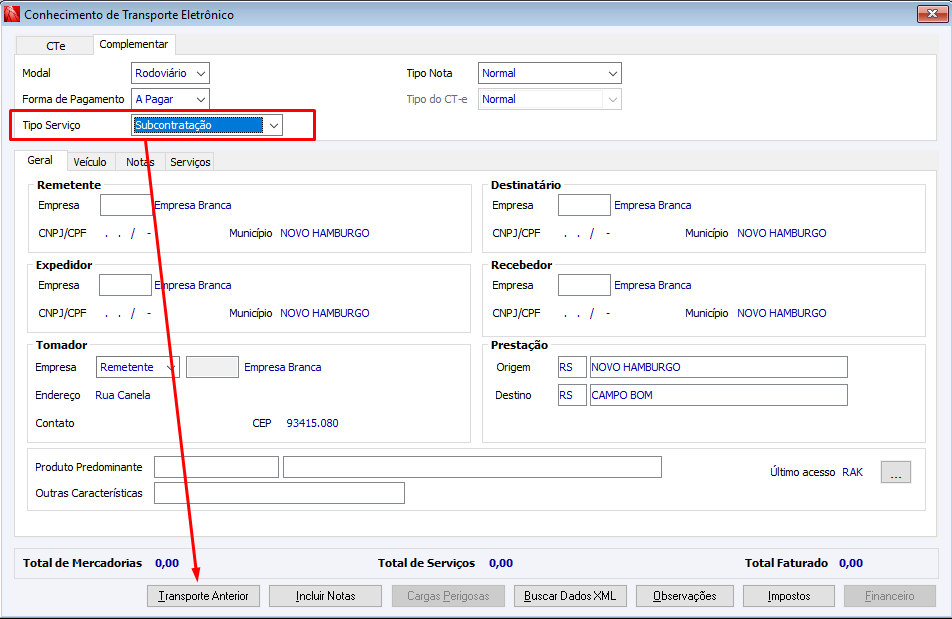Open the Modal dropdown showing Rodoviário

pyautogui.click(x=170, y=73)
